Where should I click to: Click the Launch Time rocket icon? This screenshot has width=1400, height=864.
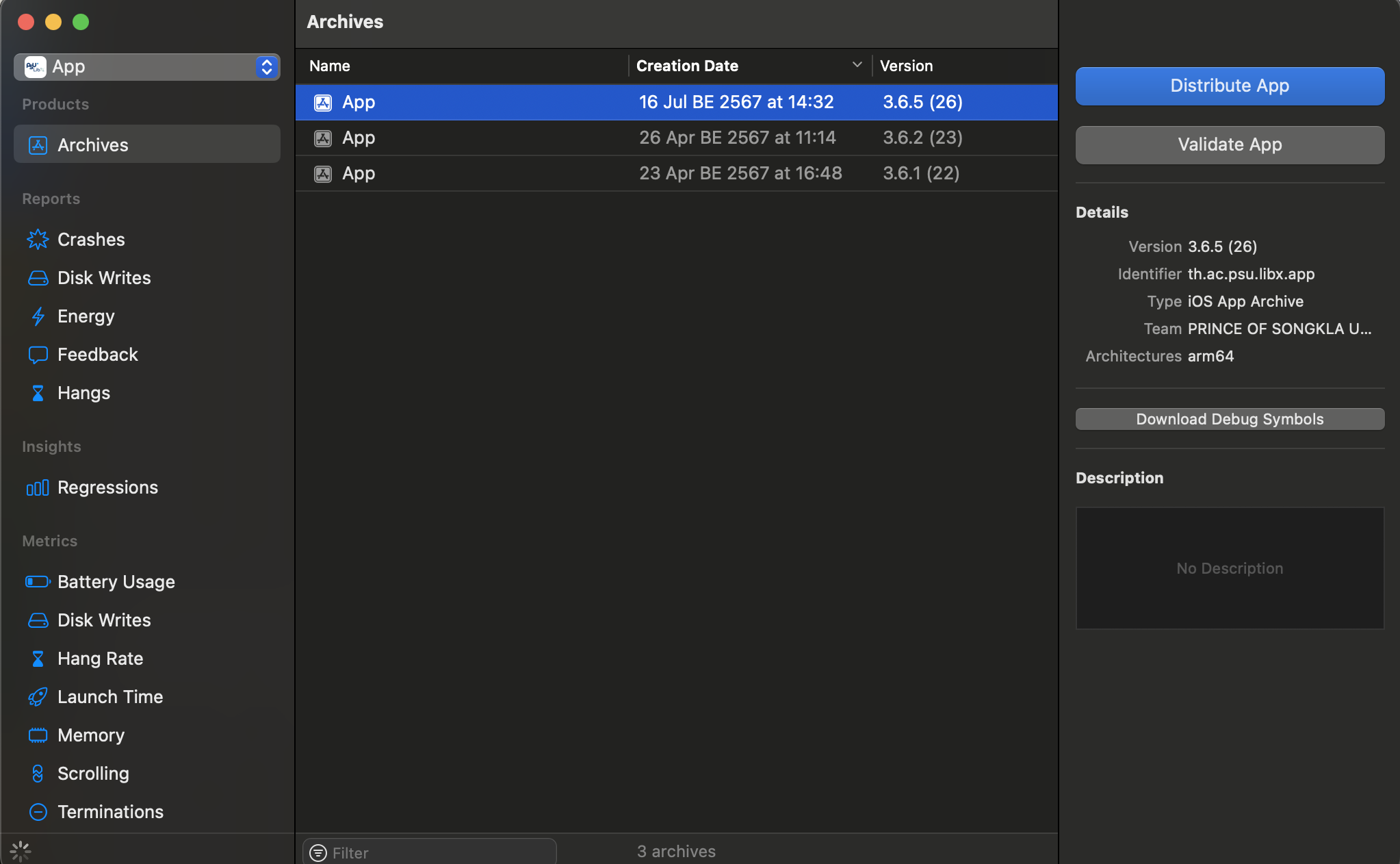[x=38, y=697]
